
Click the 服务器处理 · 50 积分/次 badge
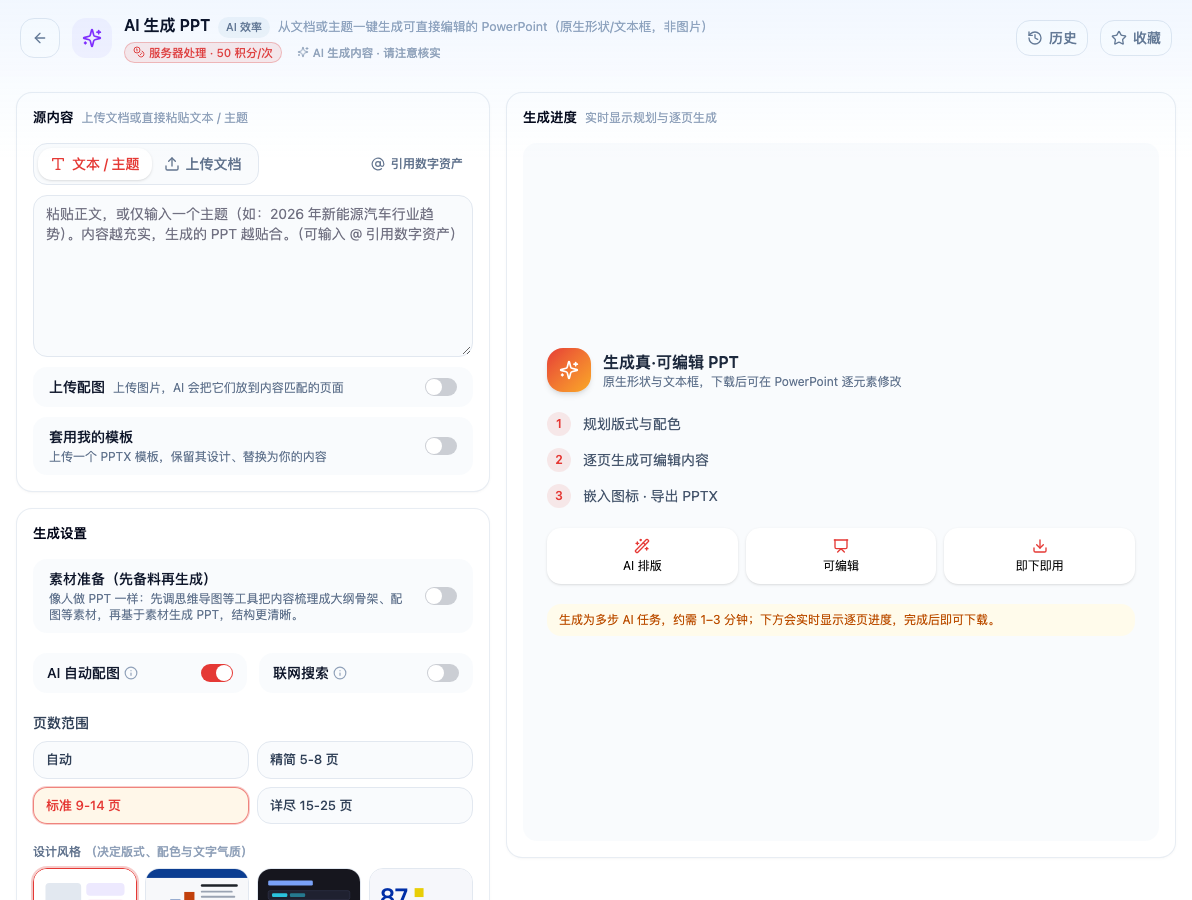coord(203,52)
